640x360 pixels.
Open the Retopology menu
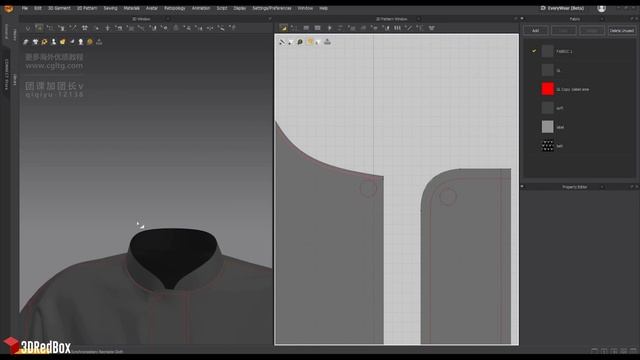(x=175, y=8)
